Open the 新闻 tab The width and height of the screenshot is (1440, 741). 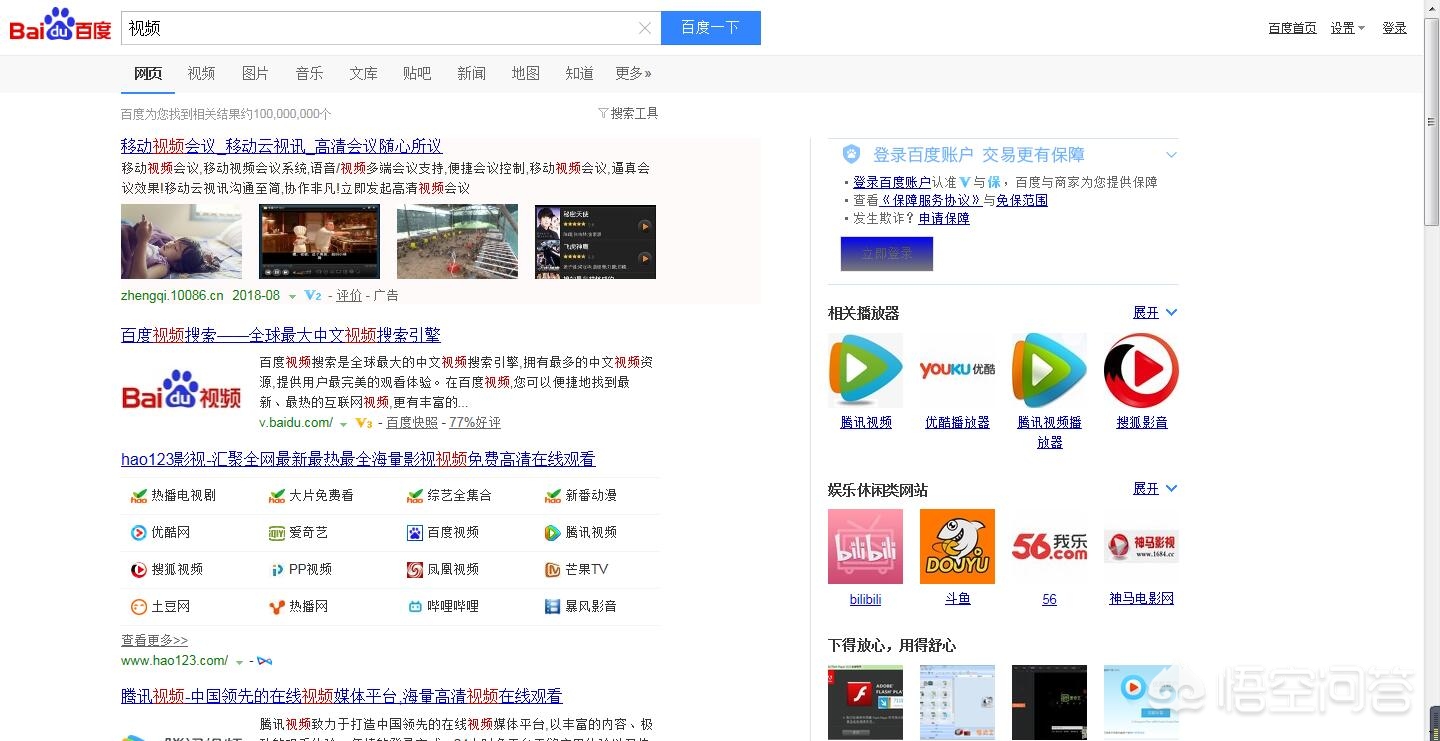pos(471,73)
